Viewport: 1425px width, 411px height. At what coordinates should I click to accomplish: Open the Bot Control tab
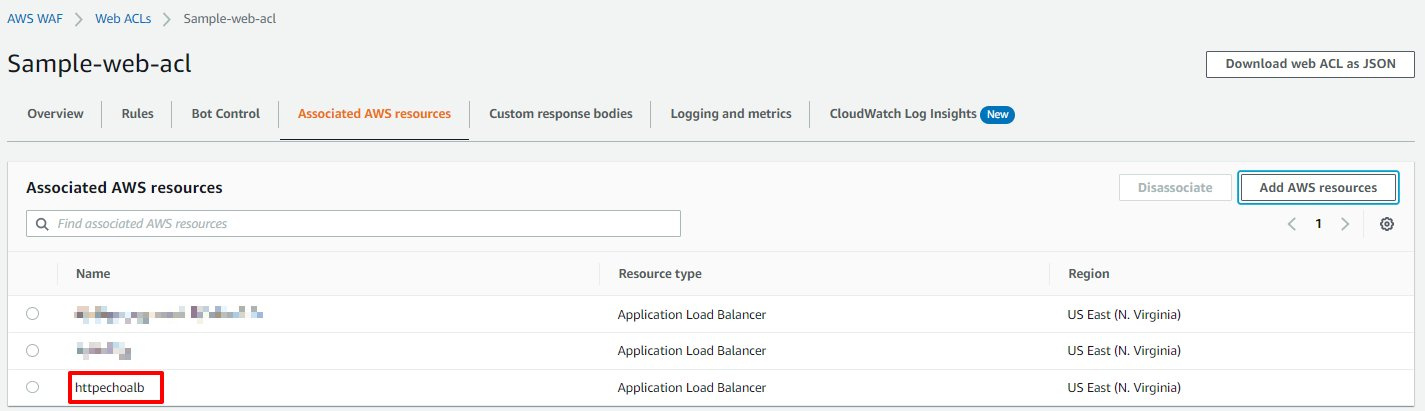[x=225, y=114]
